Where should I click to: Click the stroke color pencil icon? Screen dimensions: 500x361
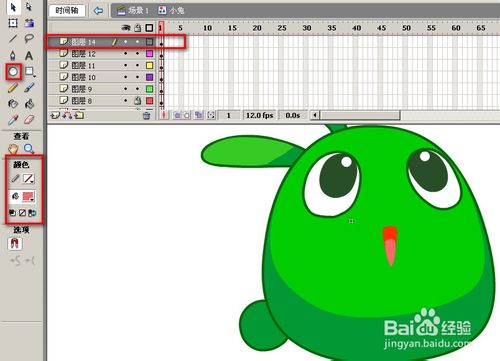click(x=15, y=179)
